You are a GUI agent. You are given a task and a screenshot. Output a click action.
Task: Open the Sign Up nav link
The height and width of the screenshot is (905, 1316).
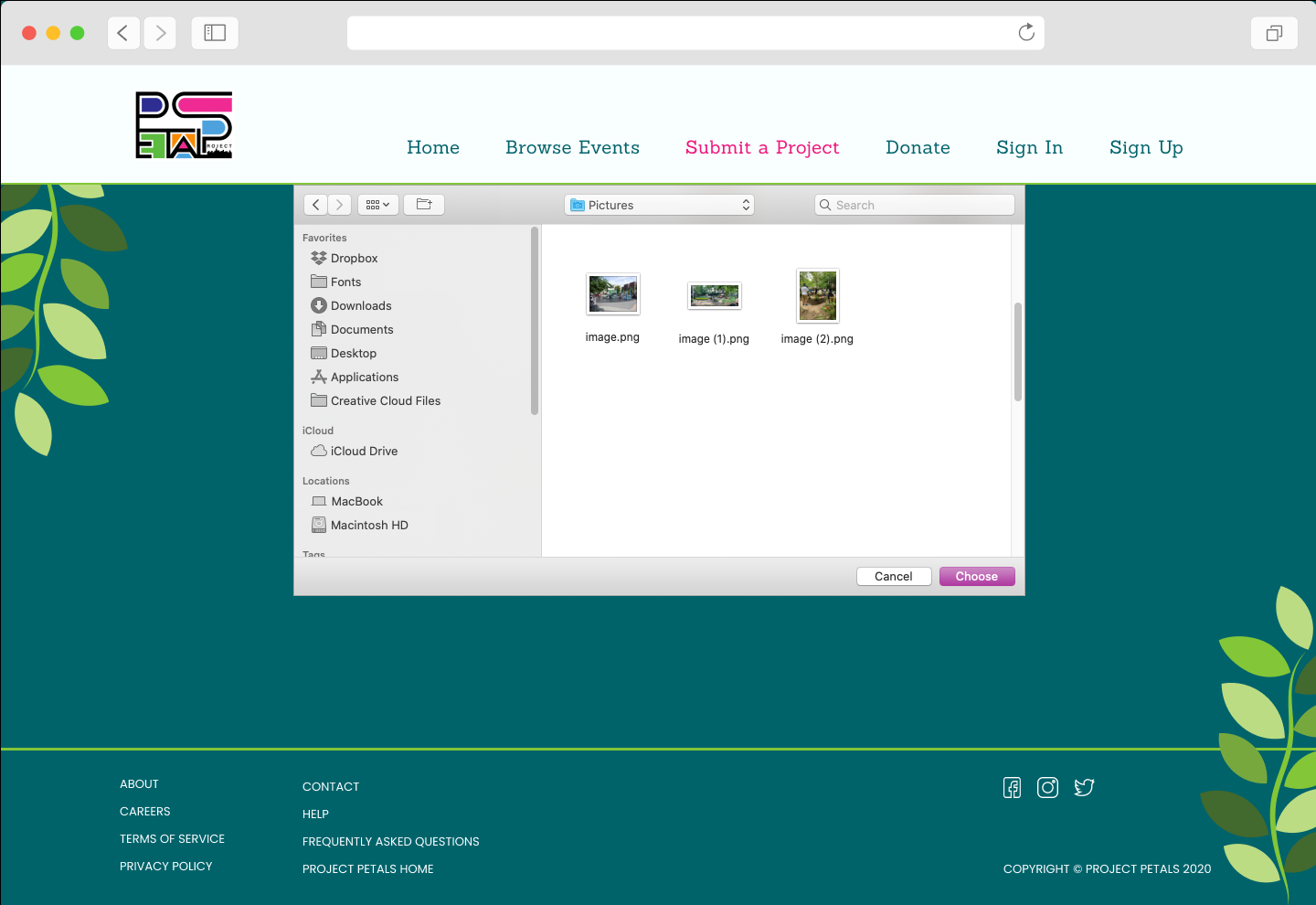[x=1147, y=148]
